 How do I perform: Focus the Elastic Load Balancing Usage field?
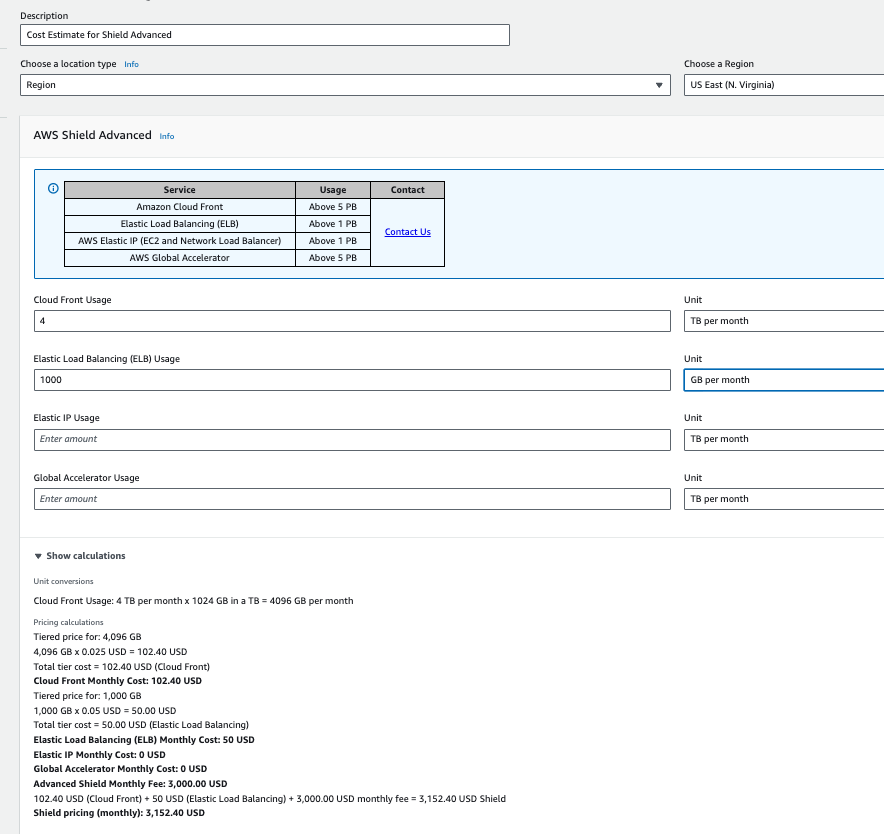click(352, 380)
